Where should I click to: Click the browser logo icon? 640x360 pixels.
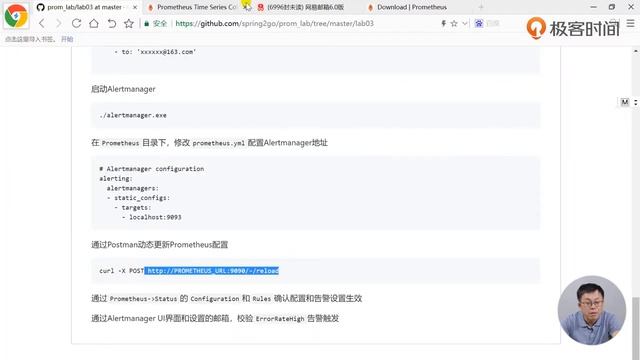(16, 16)
